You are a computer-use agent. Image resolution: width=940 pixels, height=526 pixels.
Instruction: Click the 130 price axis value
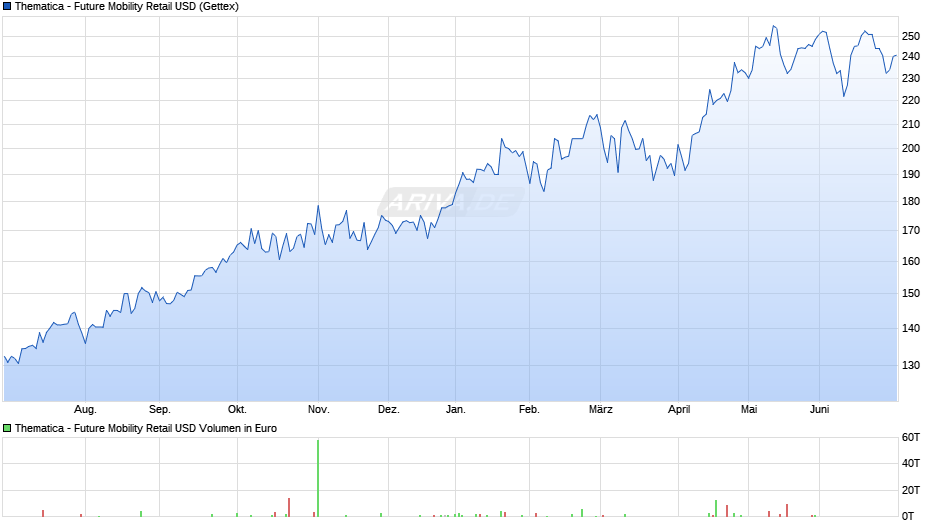pos(911,365)
